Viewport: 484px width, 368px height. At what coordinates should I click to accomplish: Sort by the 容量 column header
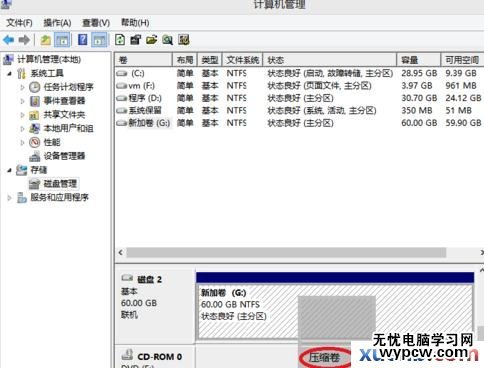[419, 60]
